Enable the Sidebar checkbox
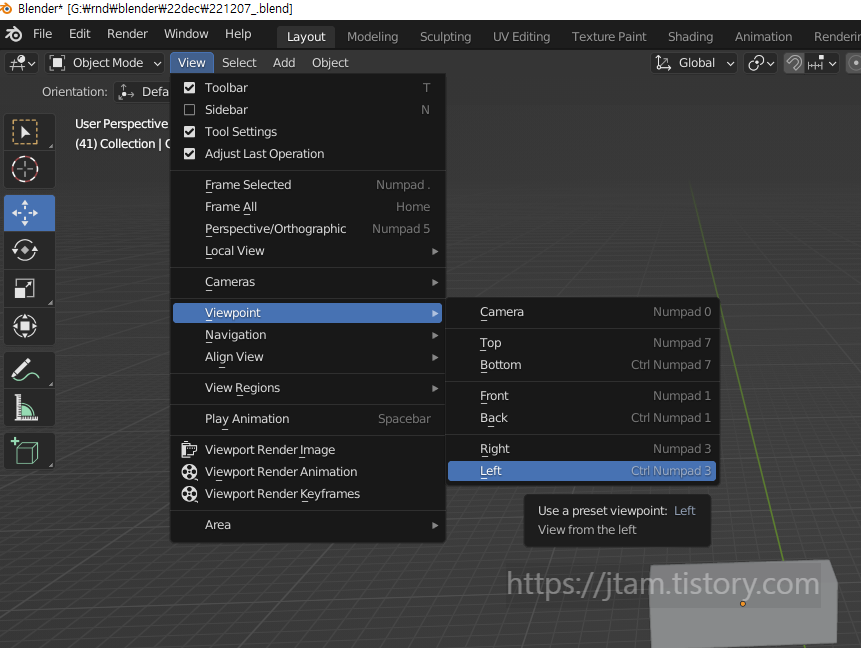861x648 pixels. (x=189, y=110)
